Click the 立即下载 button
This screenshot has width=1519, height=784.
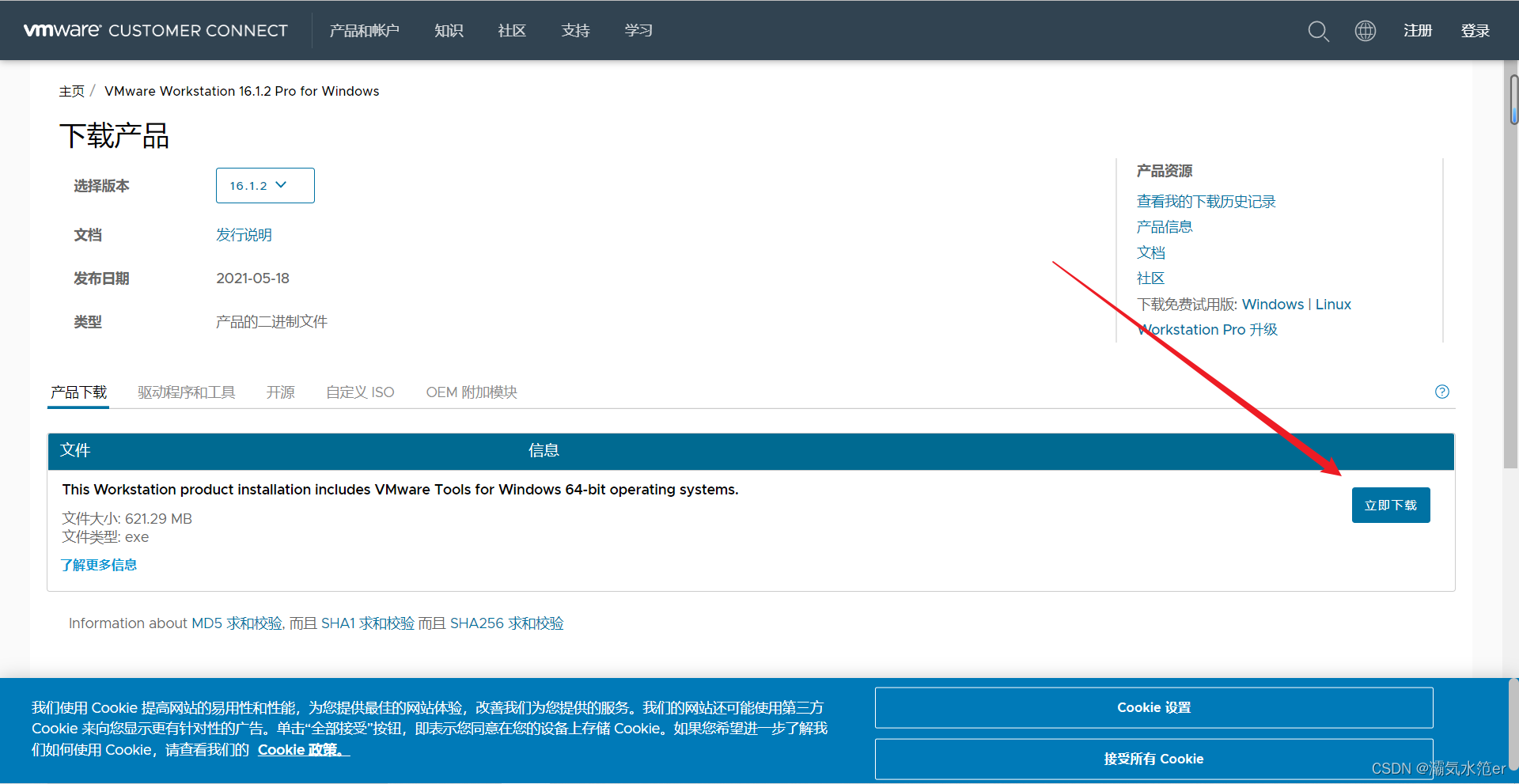1391,505
